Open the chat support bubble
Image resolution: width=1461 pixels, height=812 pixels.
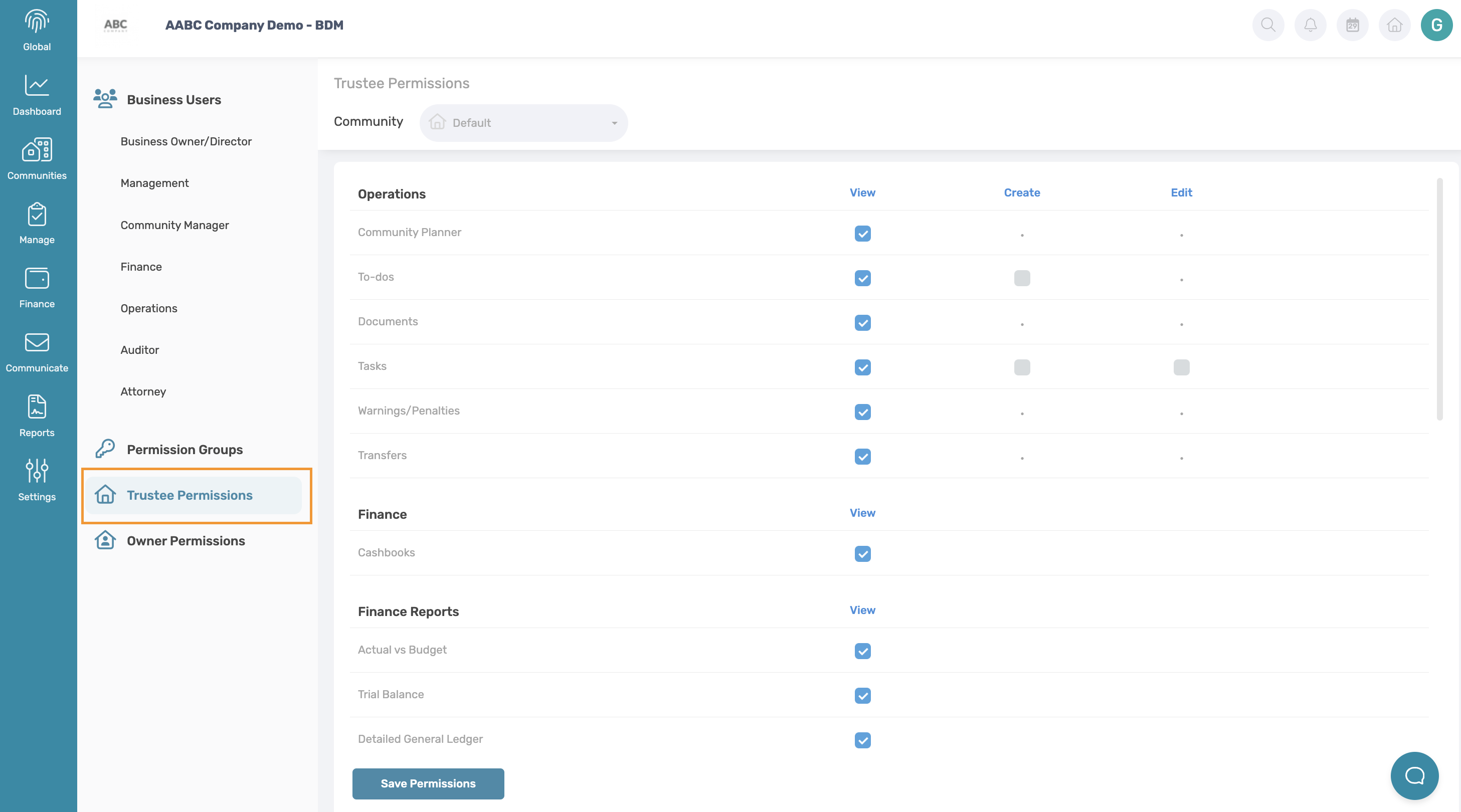tap(1414, 775)
